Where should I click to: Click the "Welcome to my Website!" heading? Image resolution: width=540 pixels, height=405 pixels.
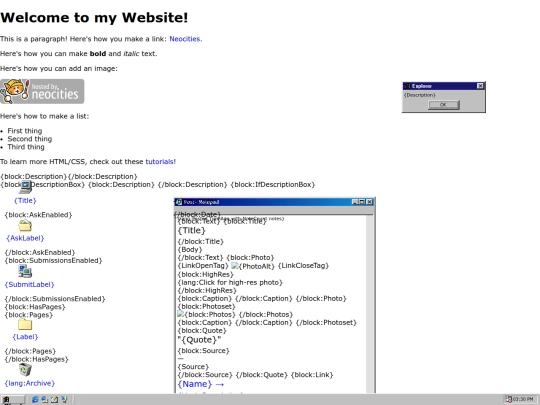coord(94,18)
